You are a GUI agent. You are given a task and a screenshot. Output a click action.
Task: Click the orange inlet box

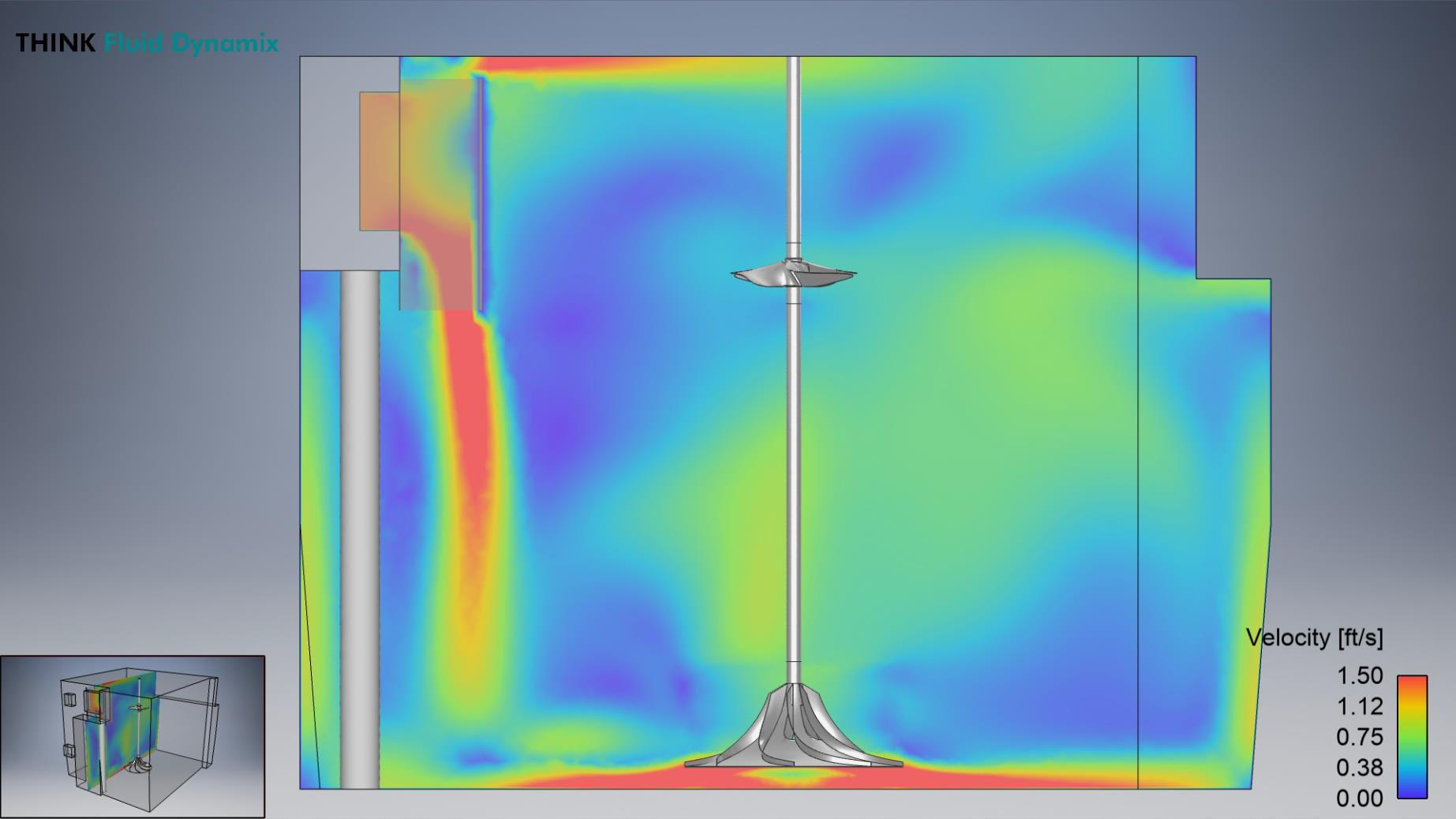click(x=380, y=162)
